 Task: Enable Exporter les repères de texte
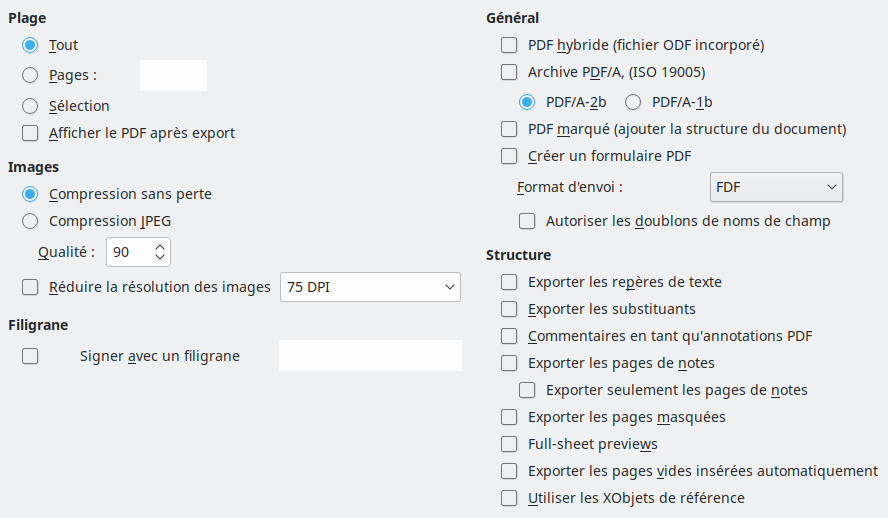(509, 282)
